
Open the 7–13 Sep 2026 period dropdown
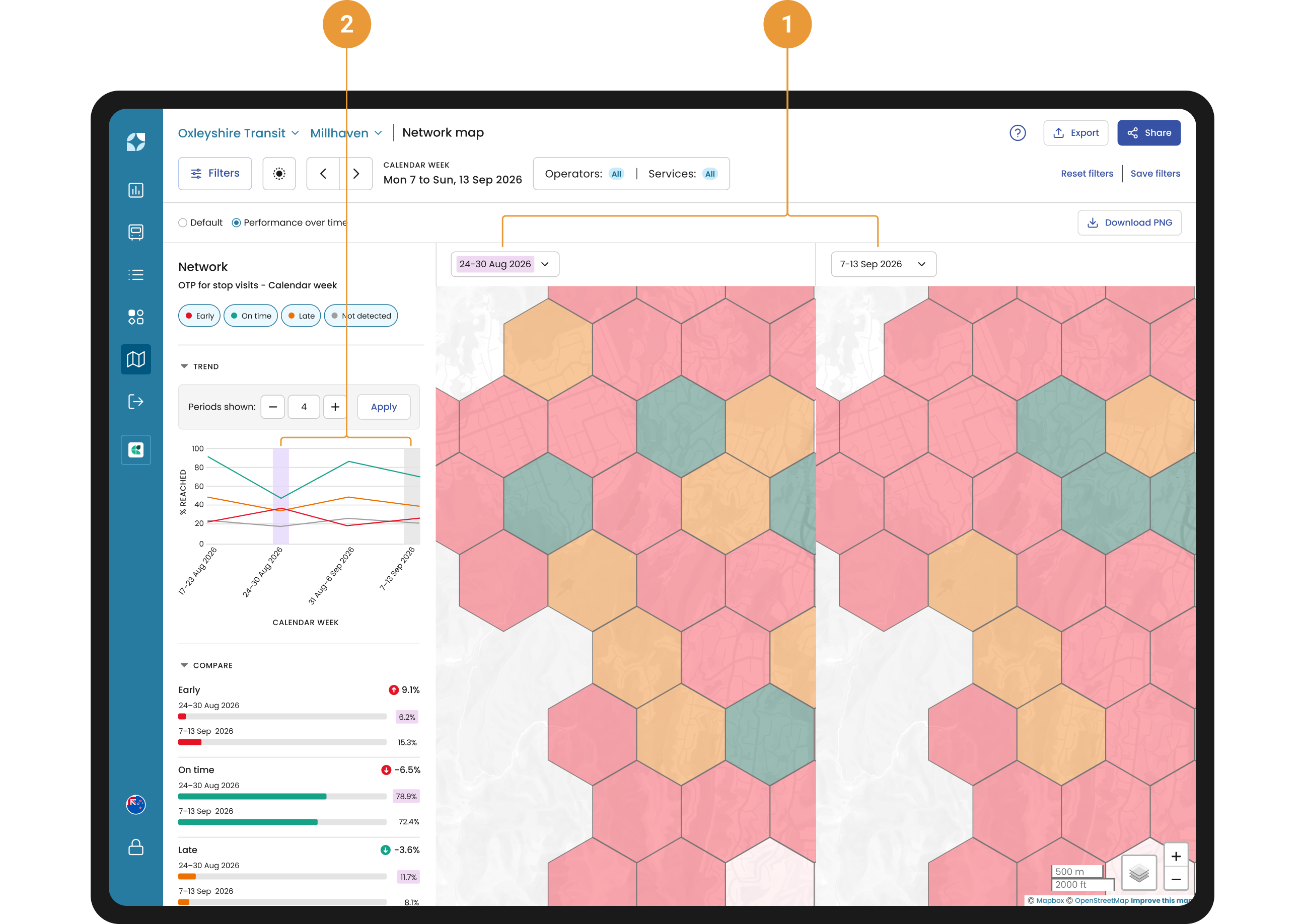pos(883,264)
